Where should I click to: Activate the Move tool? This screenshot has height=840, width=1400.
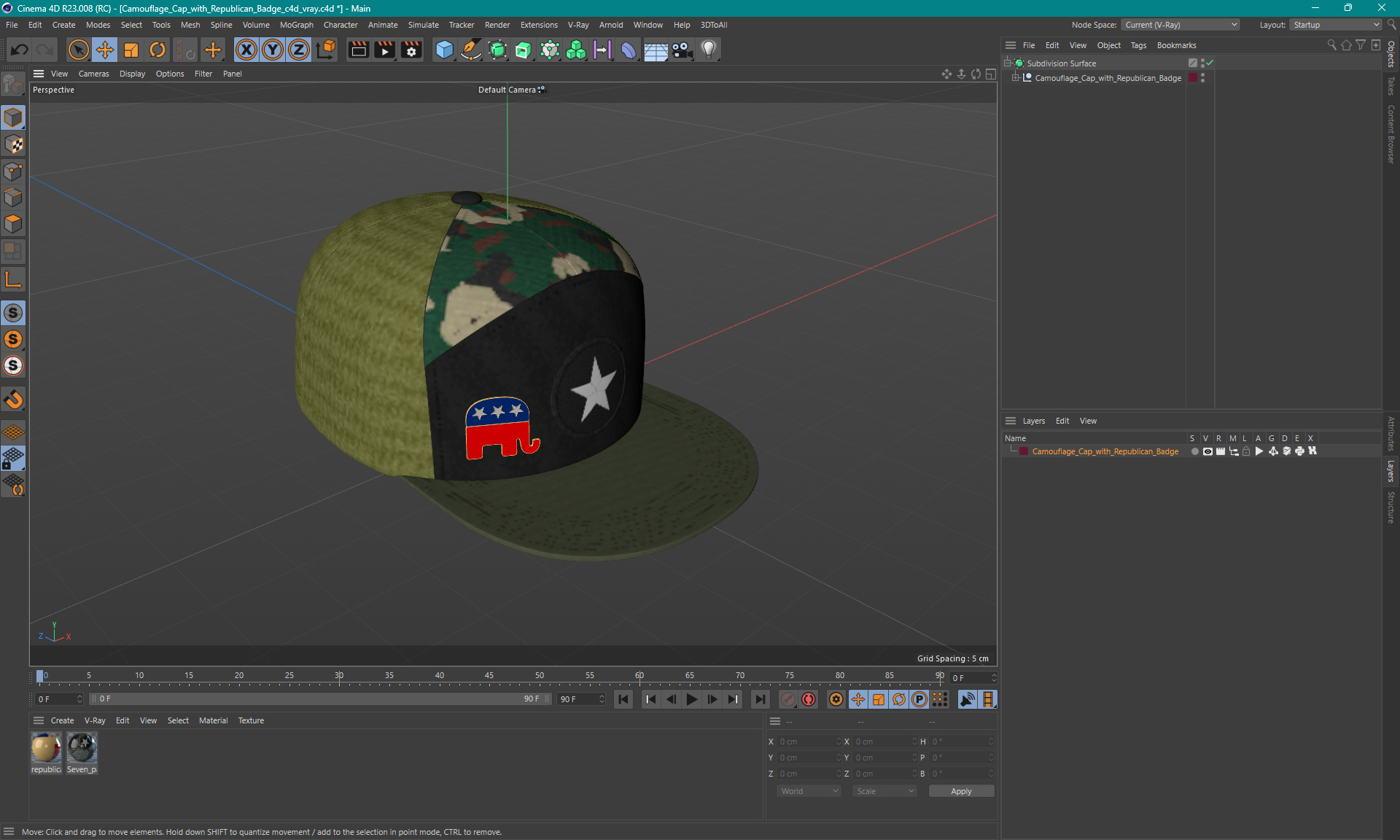(x=105, y=50)
